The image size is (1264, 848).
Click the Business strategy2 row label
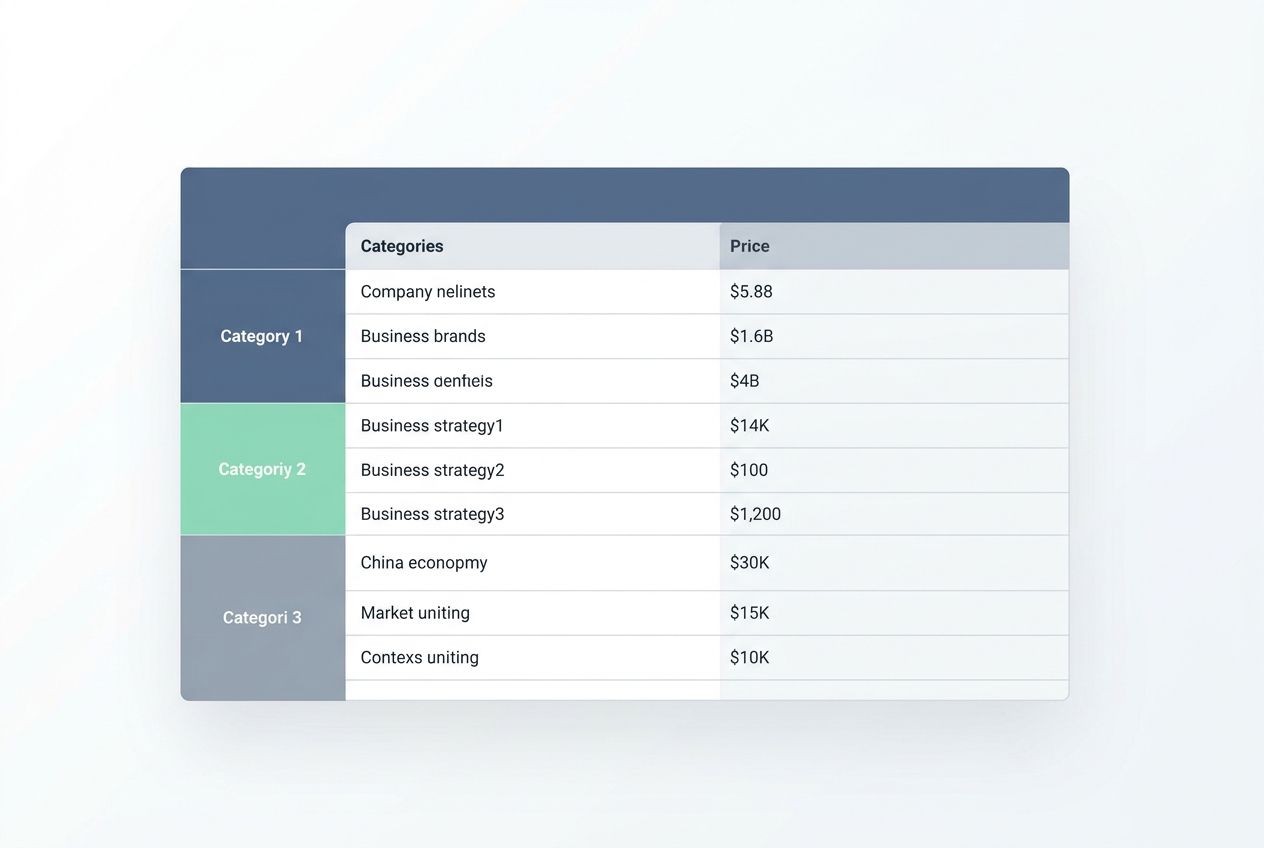tap(432, 469)
